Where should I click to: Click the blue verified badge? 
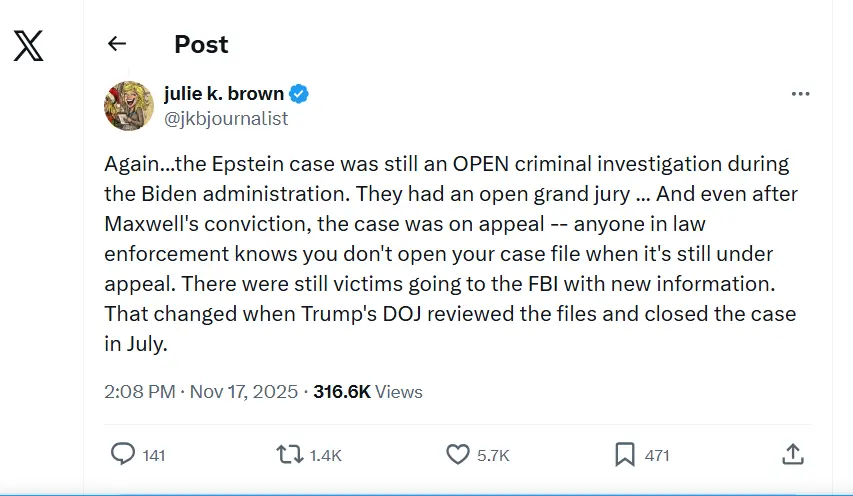[x=299, y=94]
